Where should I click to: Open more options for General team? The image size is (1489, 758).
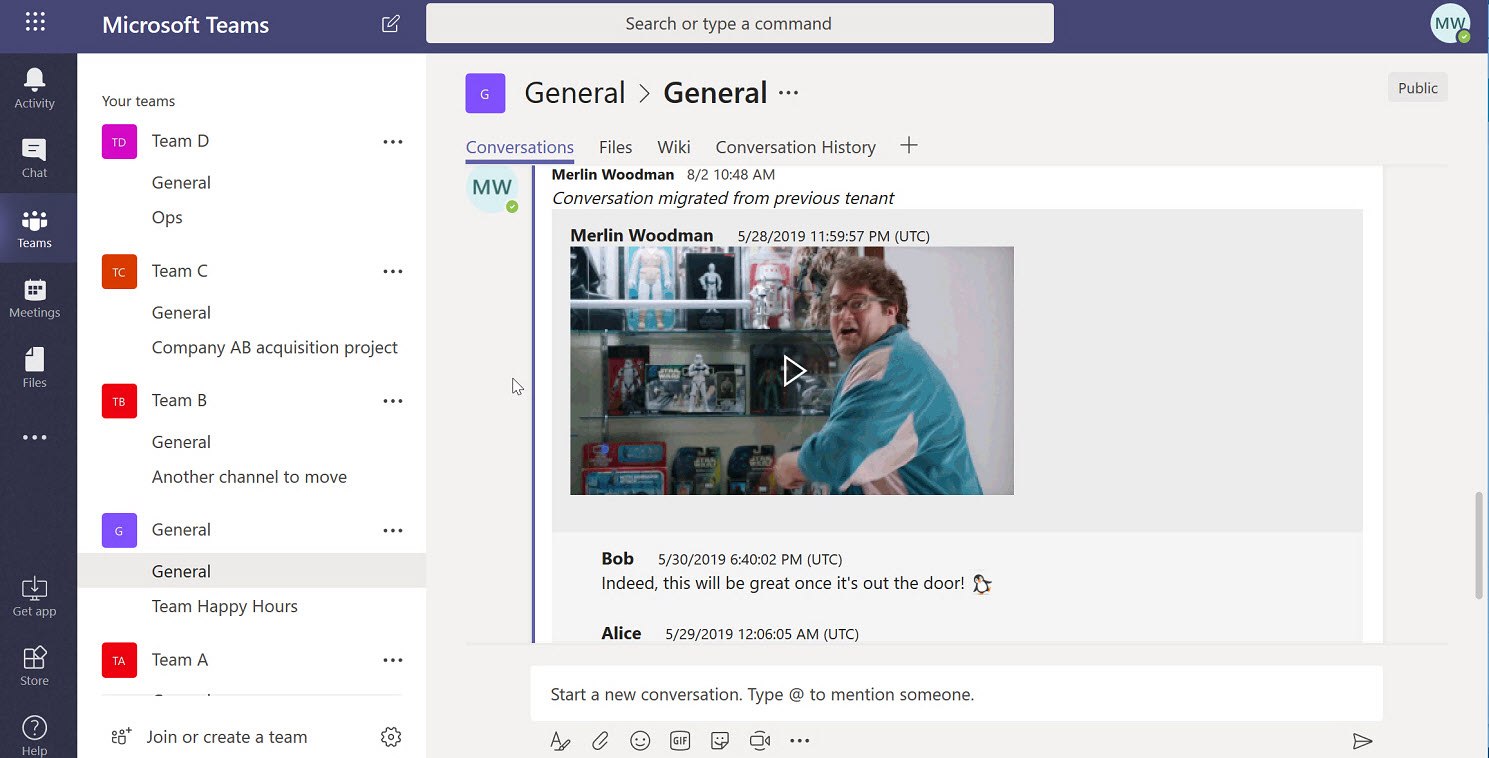(x=393, y=531)
